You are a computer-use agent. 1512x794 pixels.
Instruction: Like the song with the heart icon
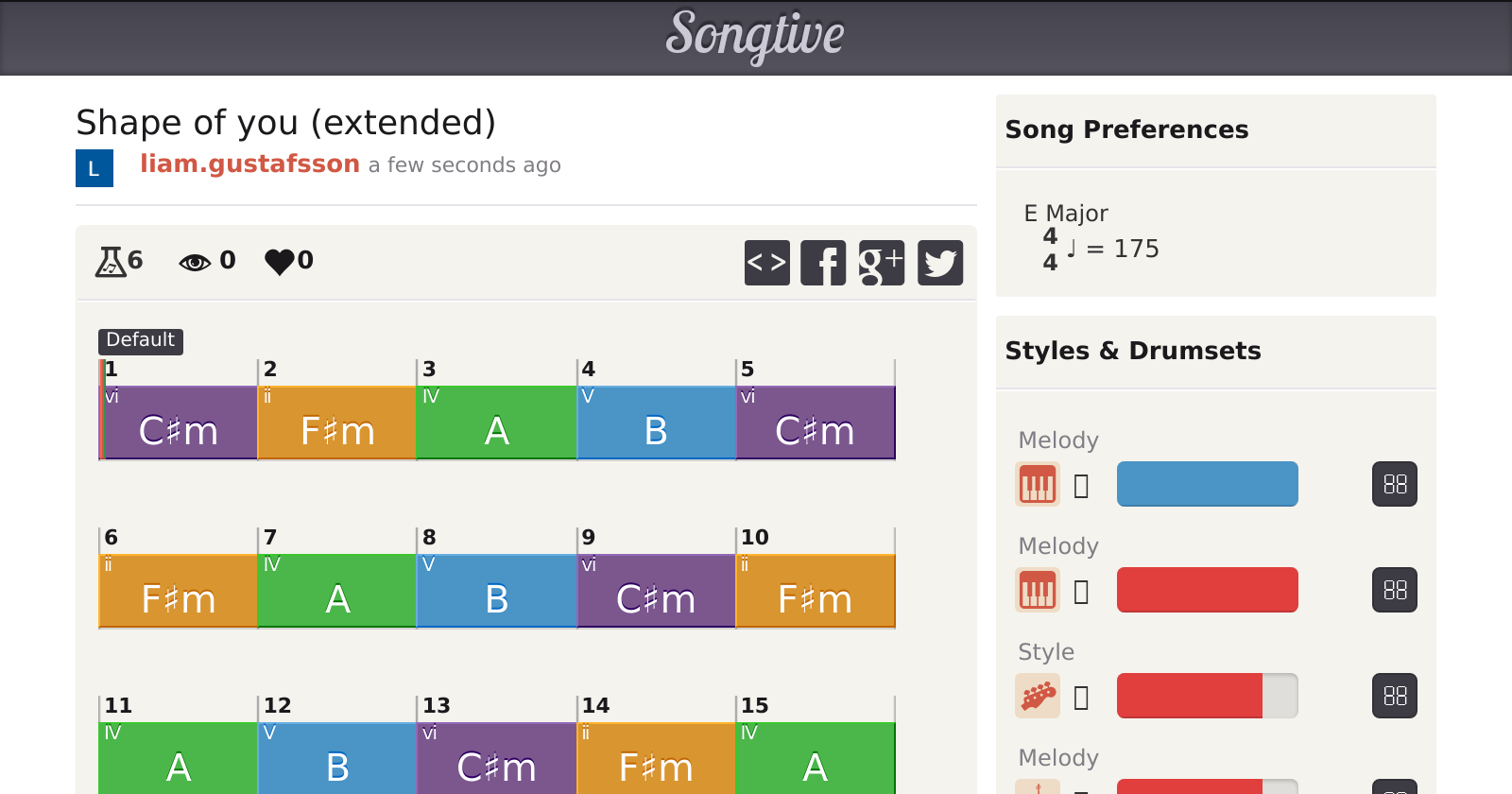coord(280,261)
